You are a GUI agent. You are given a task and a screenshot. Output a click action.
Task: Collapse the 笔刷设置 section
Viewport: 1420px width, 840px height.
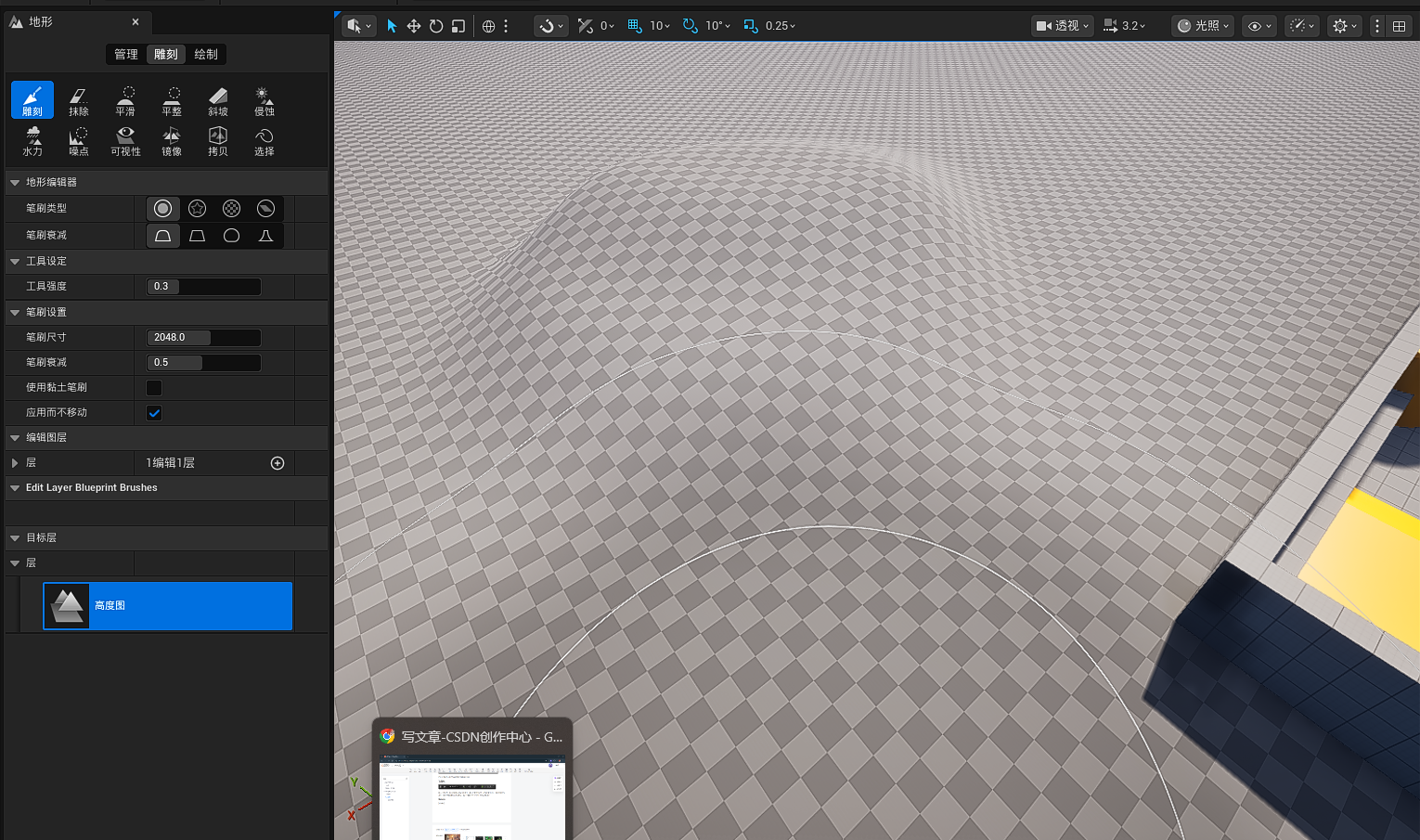coord(15,313)
